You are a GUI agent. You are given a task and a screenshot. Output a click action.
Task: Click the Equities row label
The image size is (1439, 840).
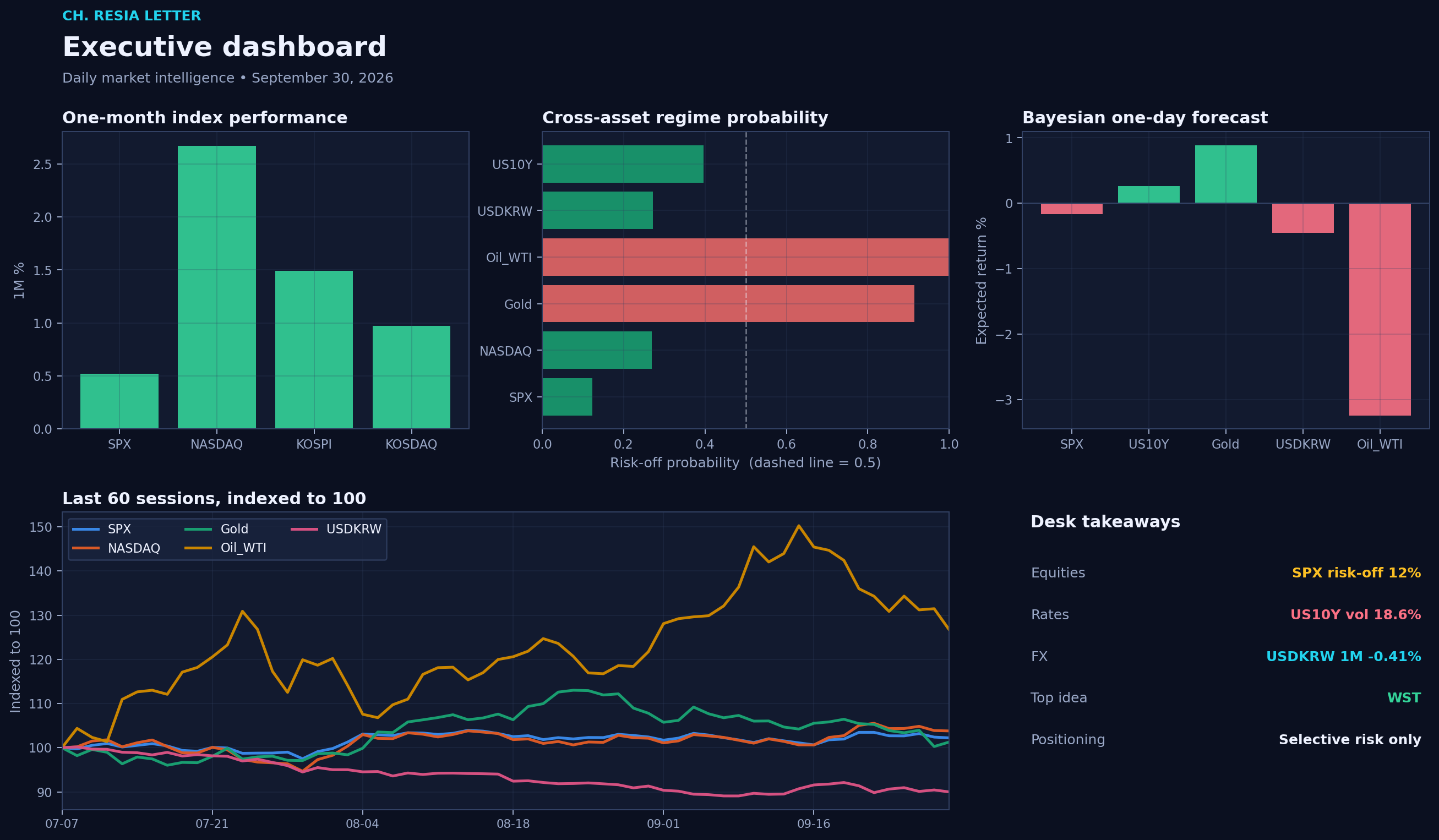(1058, 573)
